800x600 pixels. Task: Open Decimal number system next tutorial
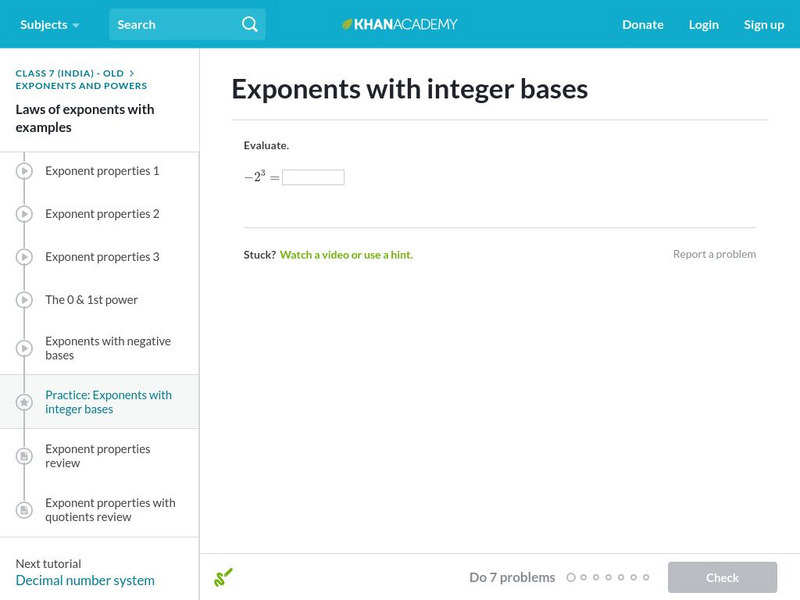click(85, 580)
